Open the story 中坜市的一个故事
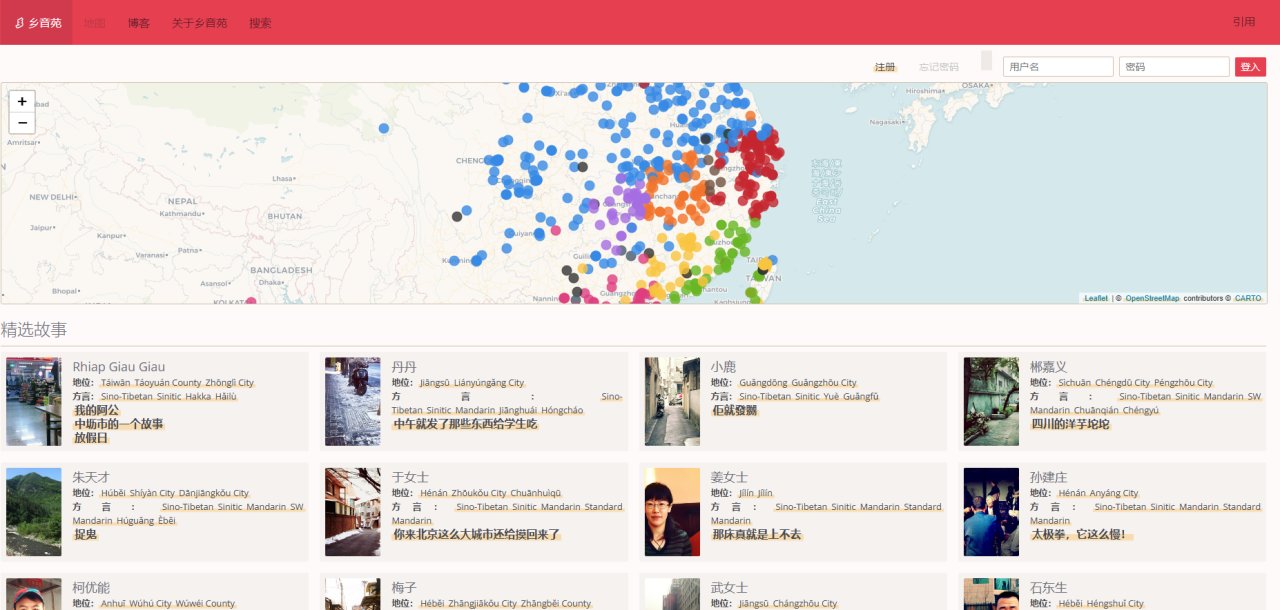This screenshot has width=1280, height=610. (118, 424)
